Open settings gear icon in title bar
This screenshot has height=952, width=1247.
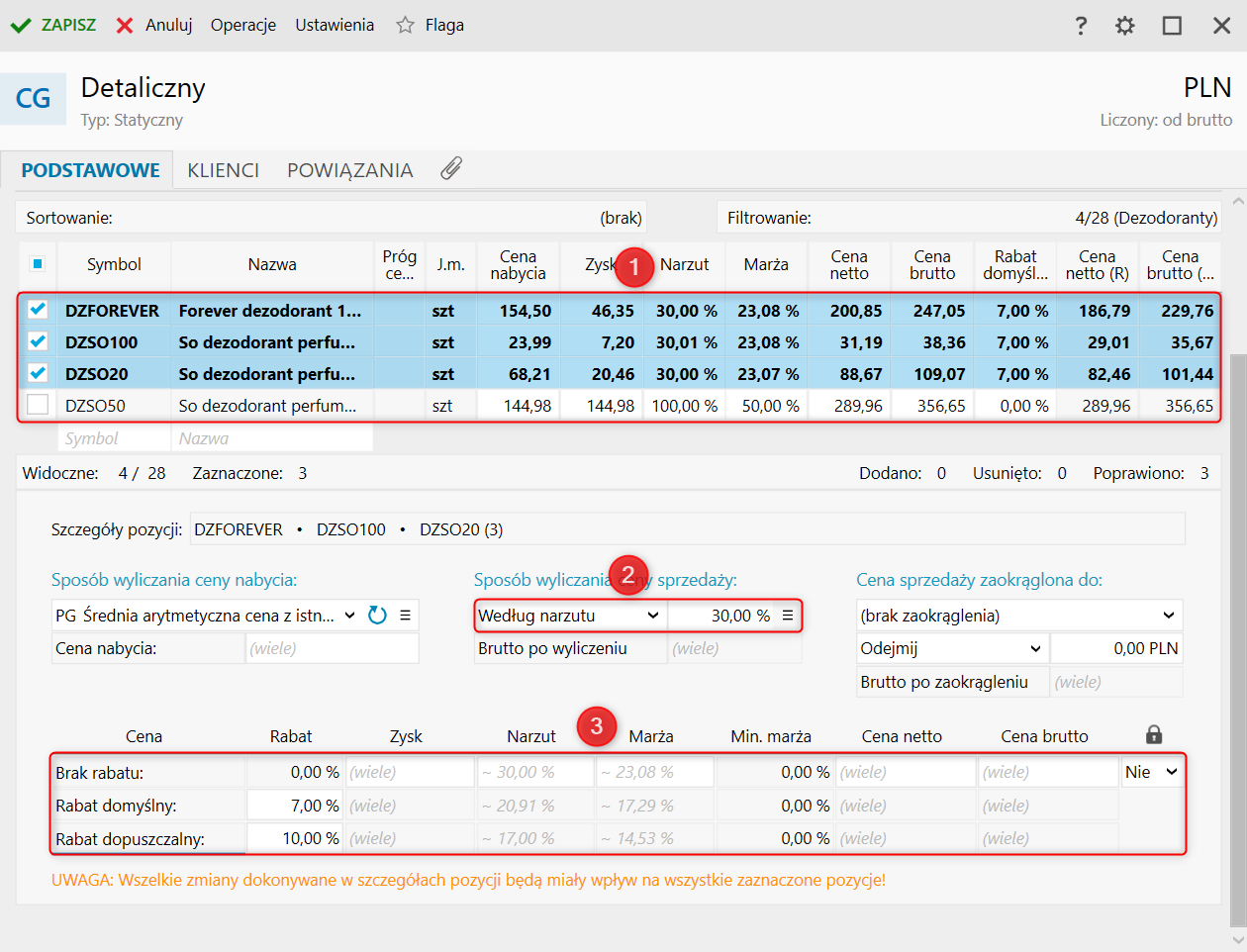(x=1125, y=26)
